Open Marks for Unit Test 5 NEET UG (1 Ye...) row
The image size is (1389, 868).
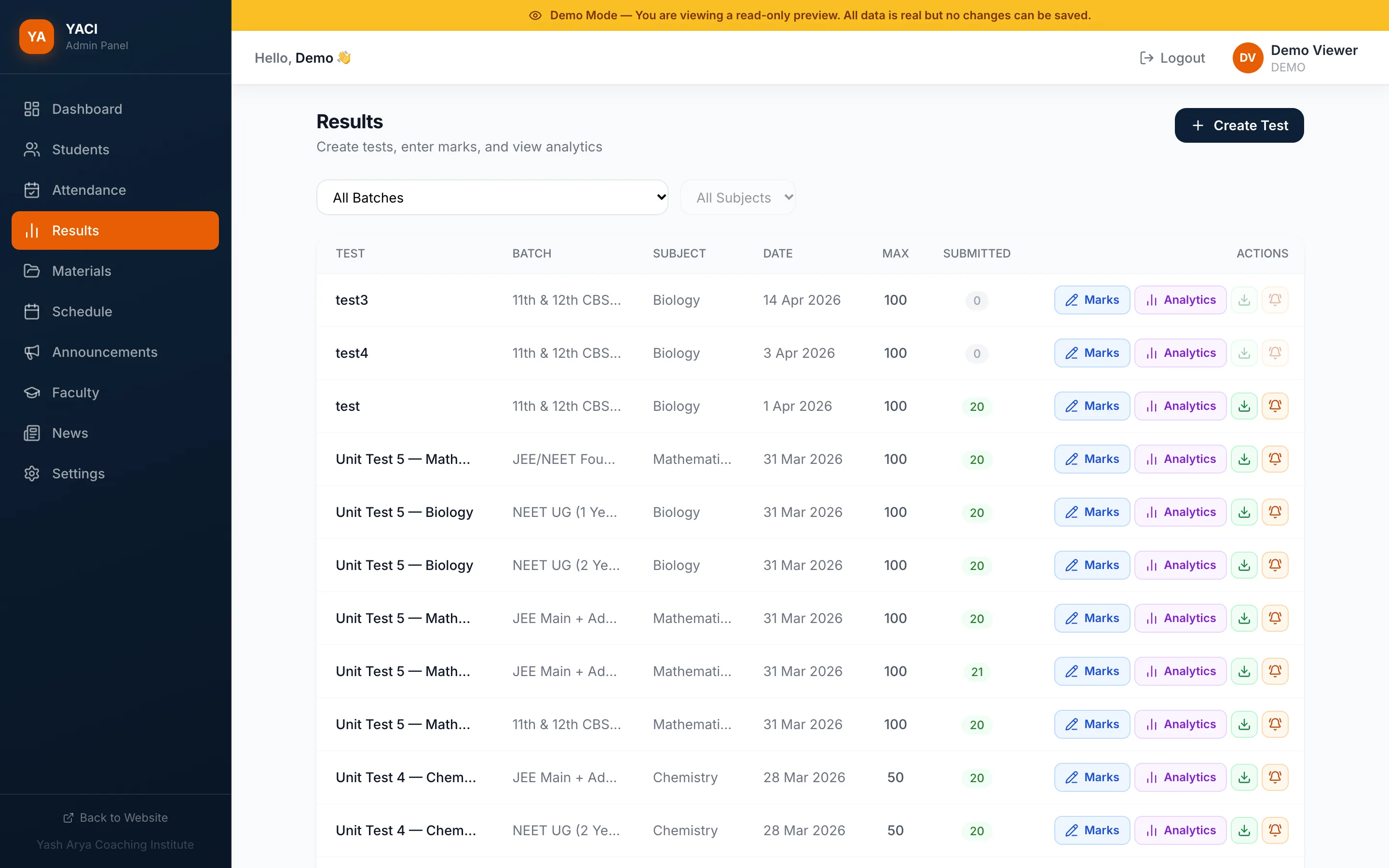coord(1092,512)
